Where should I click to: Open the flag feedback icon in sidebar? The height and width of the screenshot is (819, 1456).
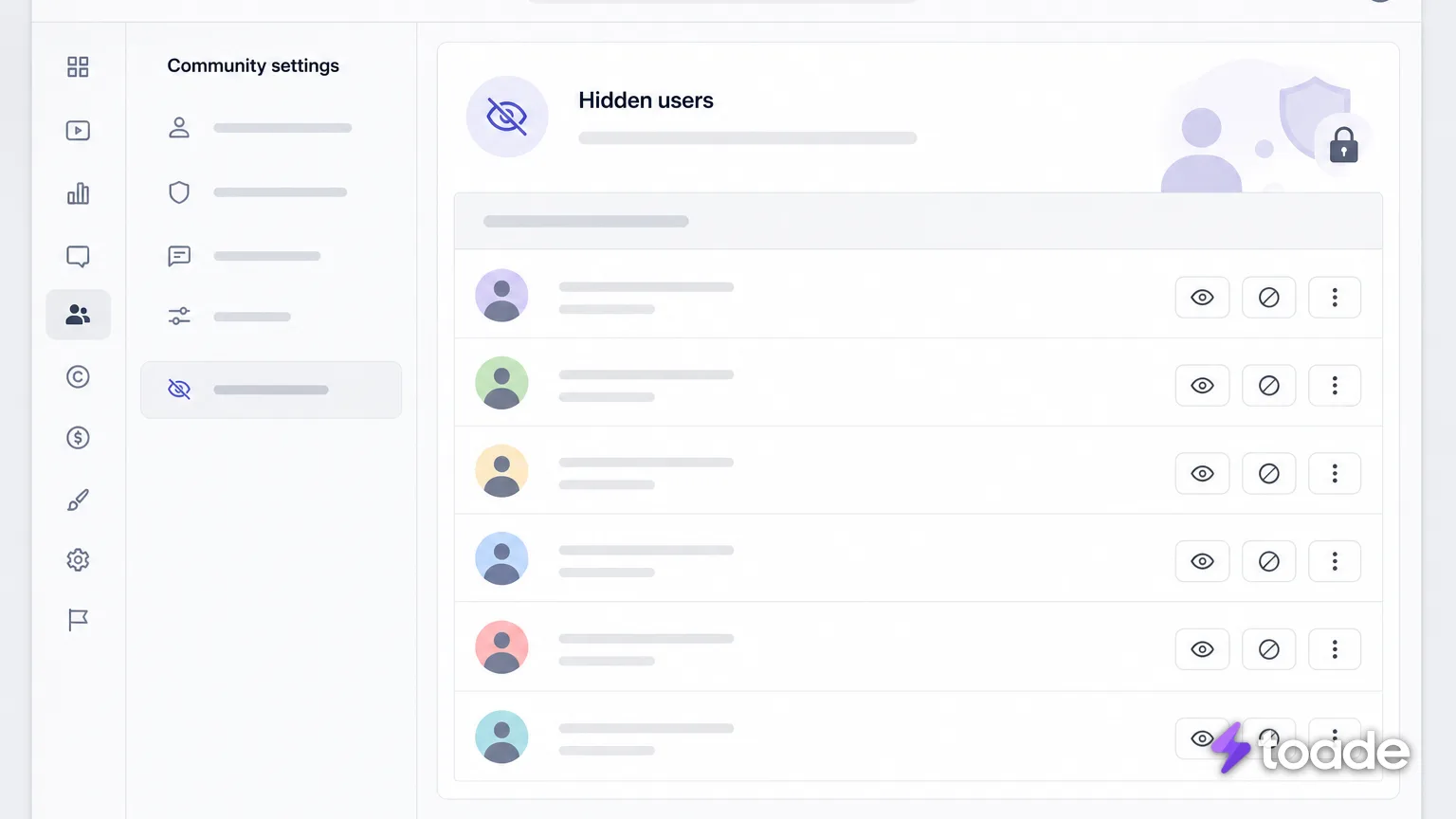pos(78,620)
